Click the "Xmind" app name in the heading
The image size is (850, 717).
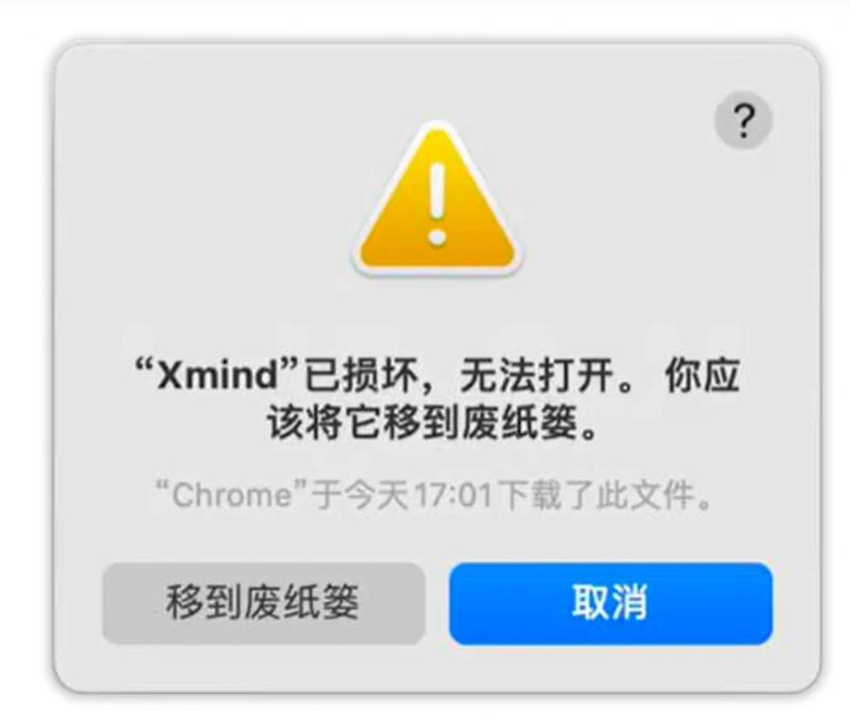pos(217,375)
